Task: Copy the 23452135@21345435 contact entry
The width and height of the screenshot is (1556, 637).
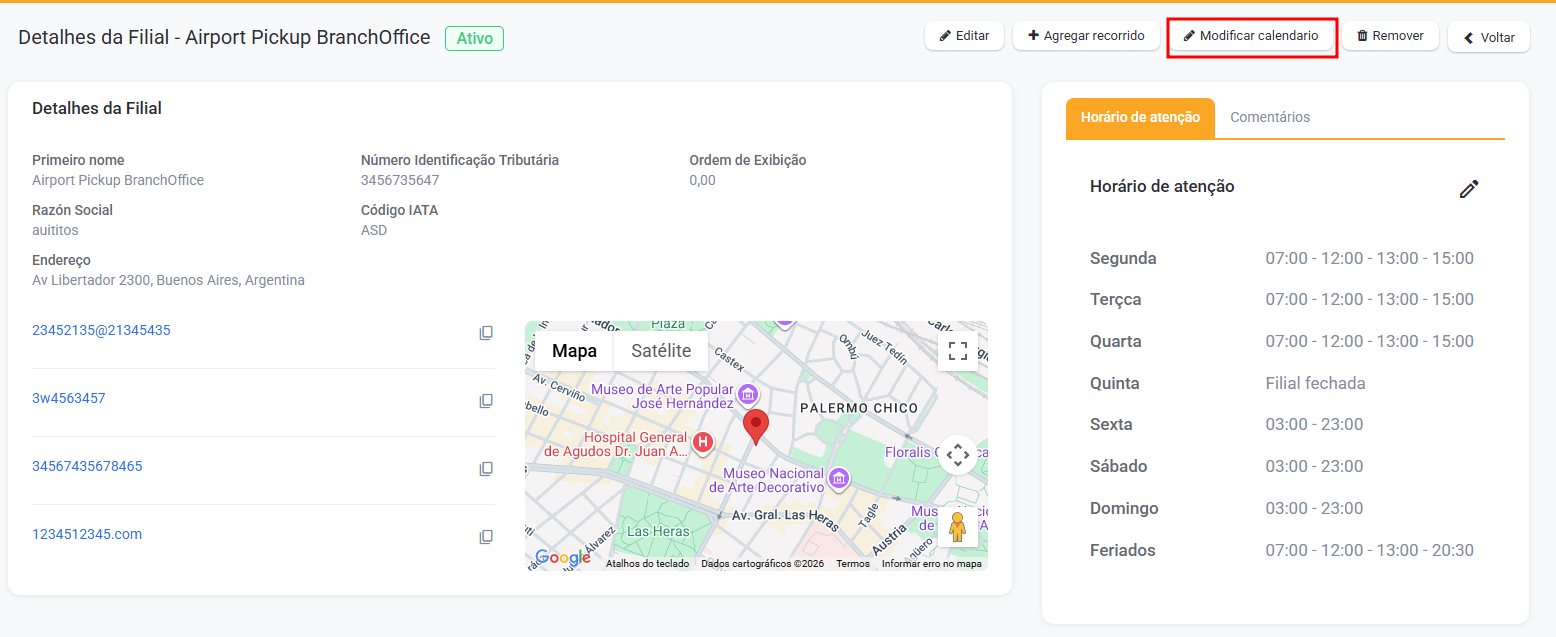Action: pyautogui.click(x=486, y=333)
